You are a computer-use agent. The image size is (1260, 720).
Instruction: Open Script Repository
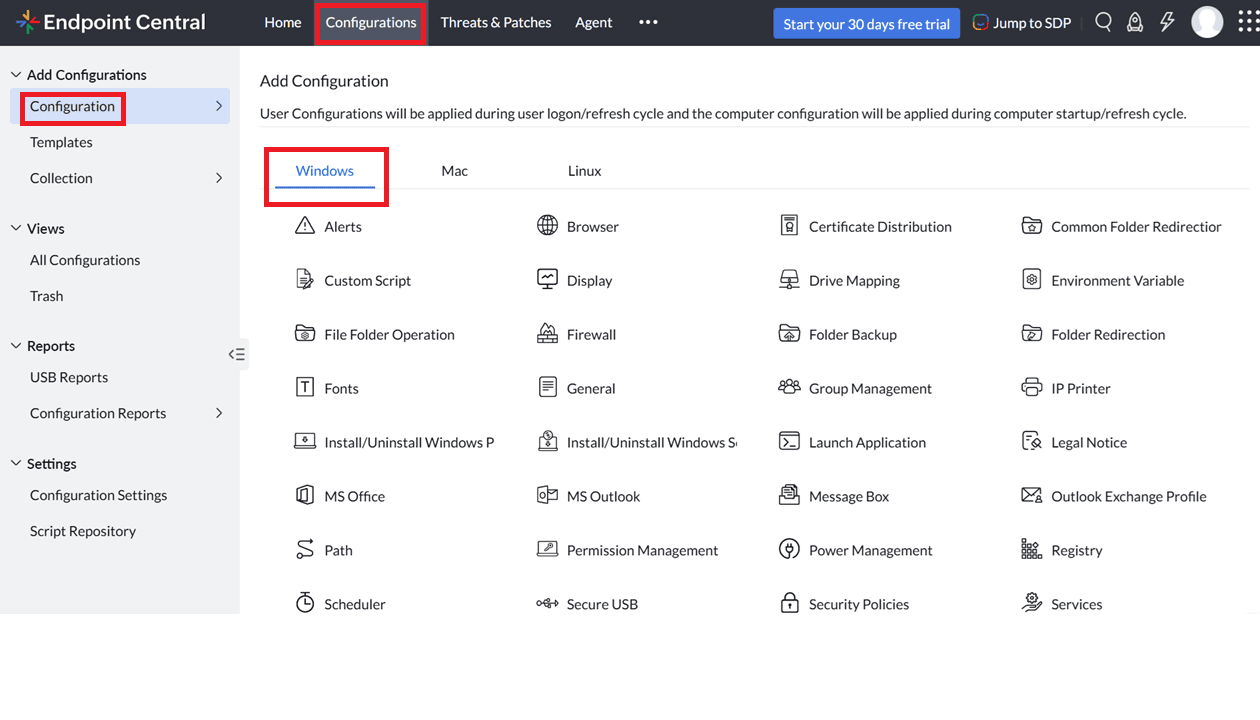[83, 531]
